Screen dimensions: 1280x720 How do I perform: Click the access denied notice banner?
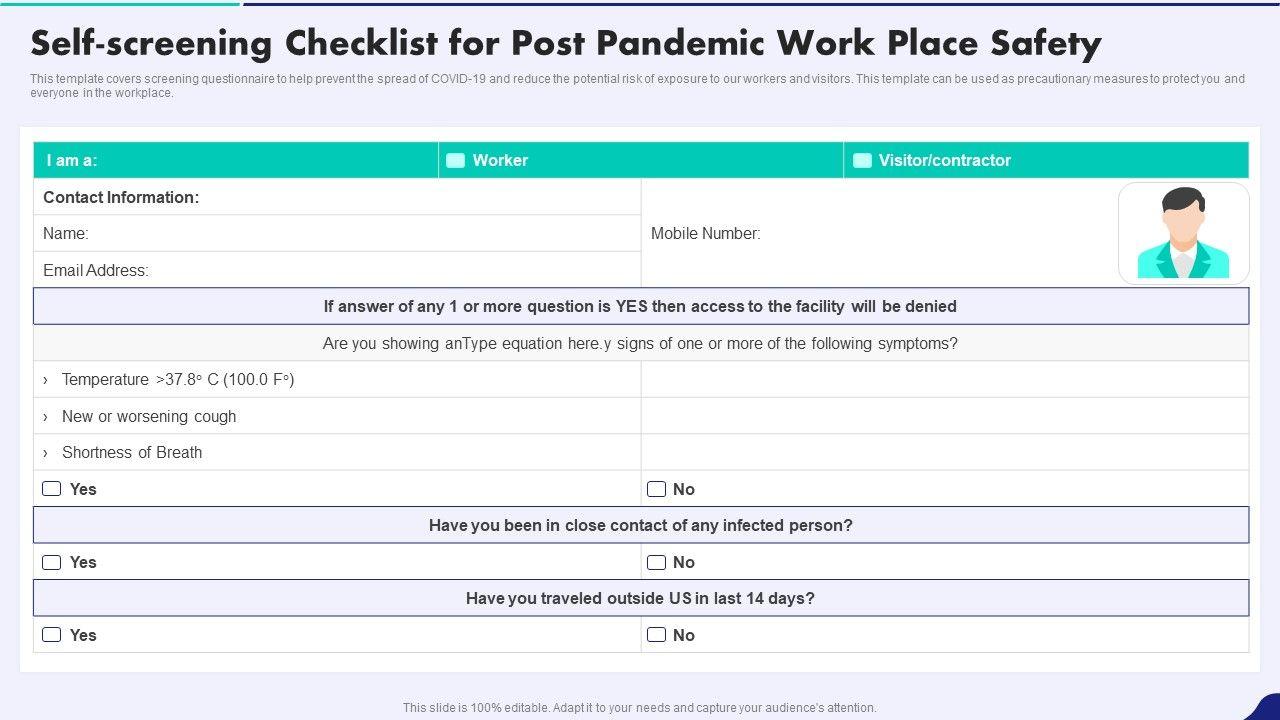coord(640,307)
